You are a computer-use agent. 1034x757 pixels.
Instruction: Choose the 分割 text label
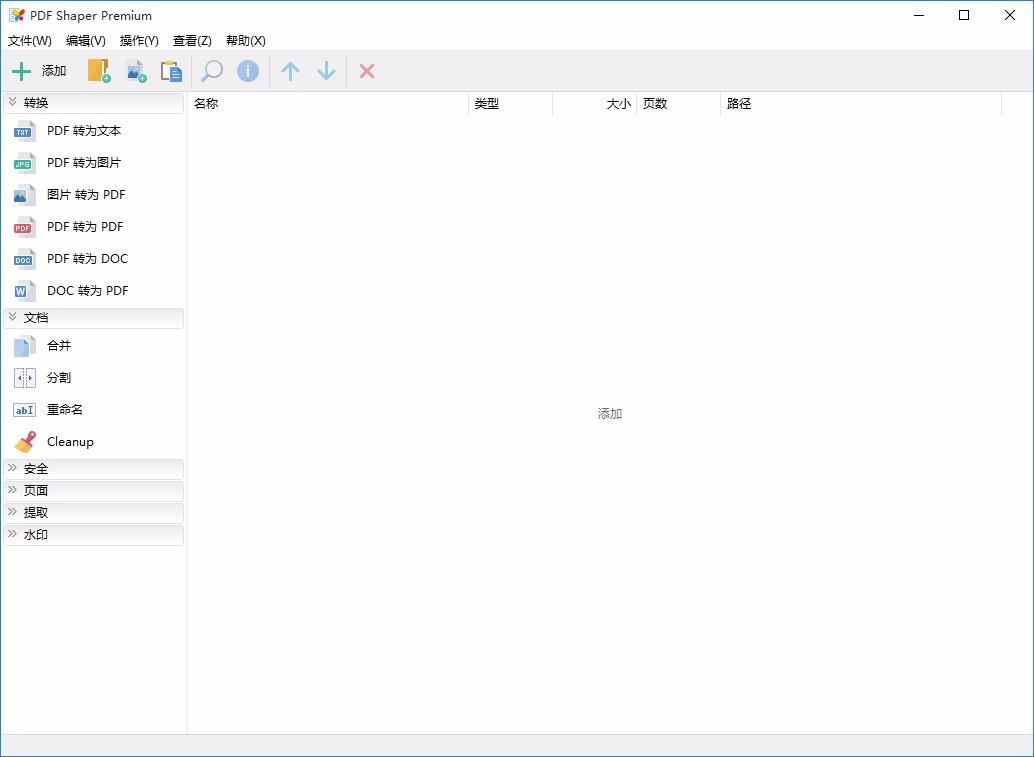(59, 378)
